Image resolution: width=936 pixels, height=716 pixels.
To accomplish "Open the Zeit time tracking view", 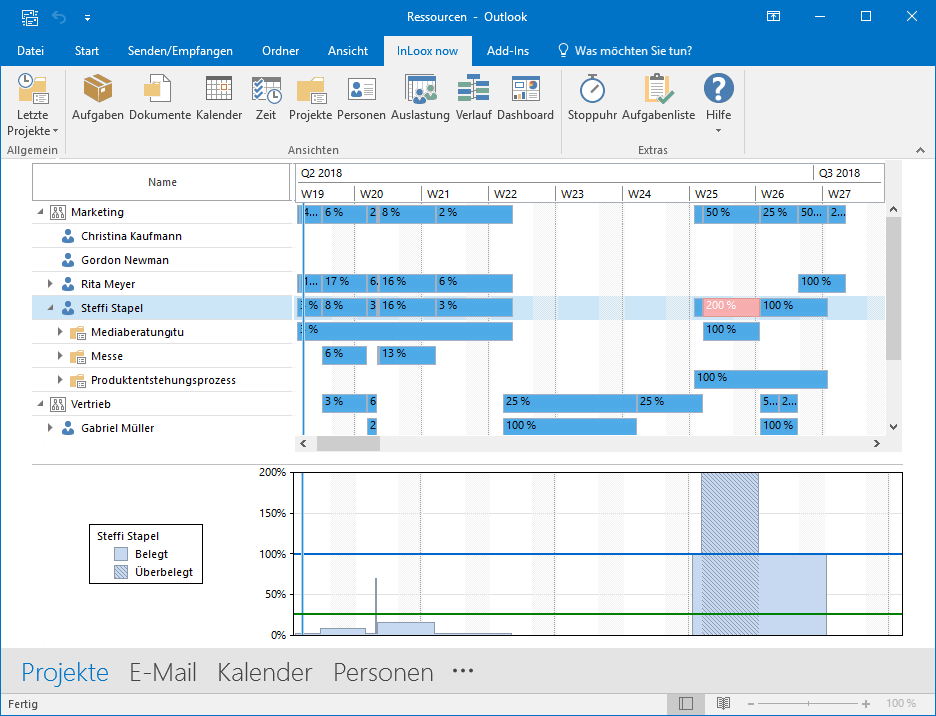I will (x=266, y=98).
